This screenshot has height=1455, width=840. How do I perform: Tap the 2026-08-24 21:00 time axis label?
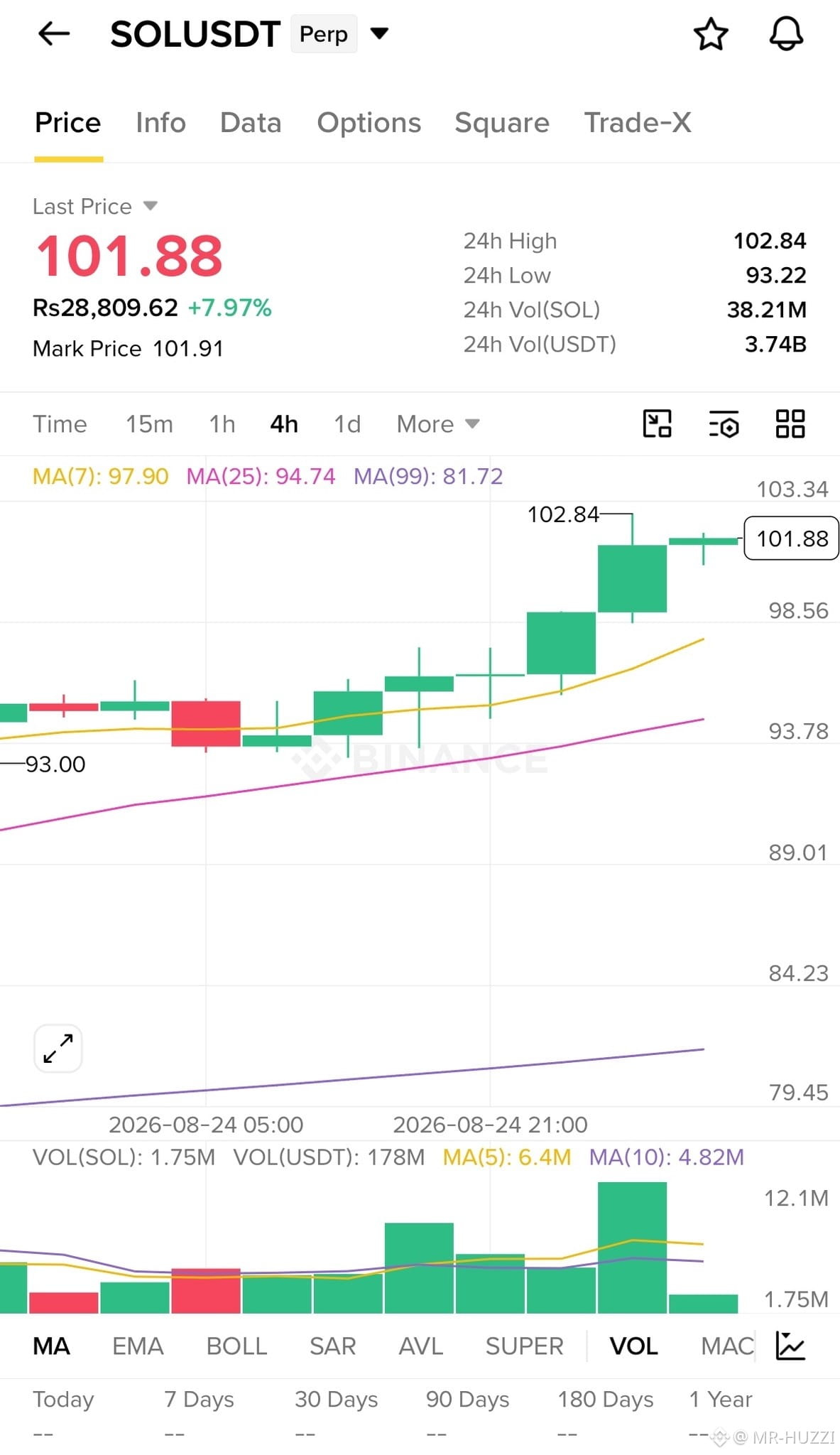(490, 1125)
